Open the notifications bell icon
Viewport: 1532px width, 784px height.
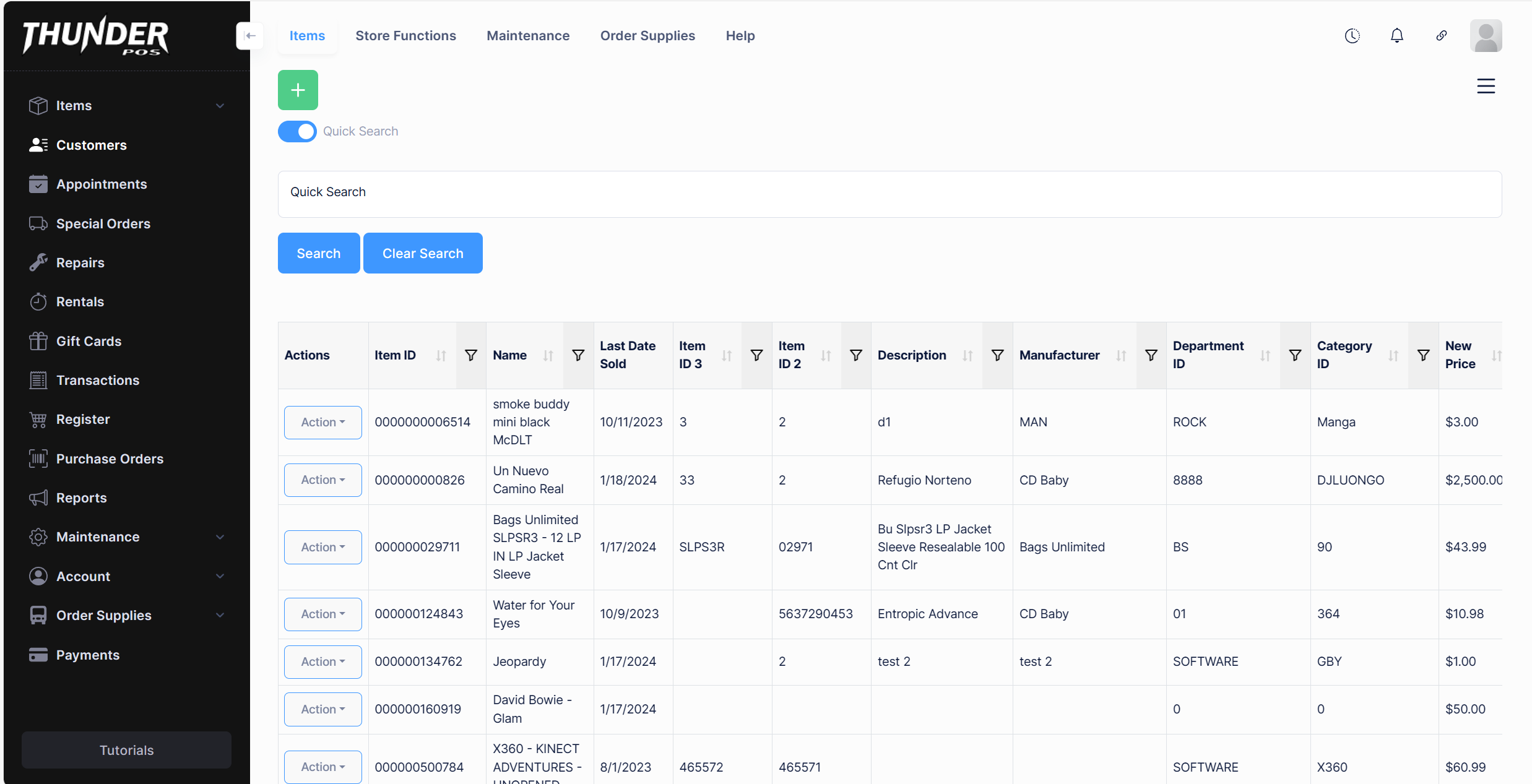(x=1396, y=36)
